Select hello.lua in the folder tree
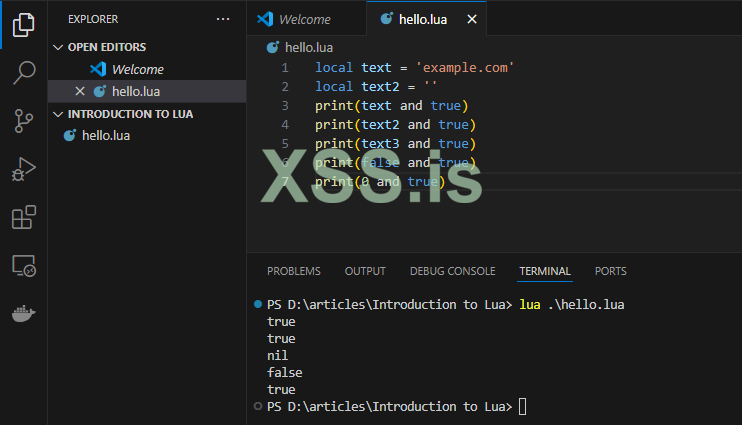 pyautogui.click(x=105, y=136)
